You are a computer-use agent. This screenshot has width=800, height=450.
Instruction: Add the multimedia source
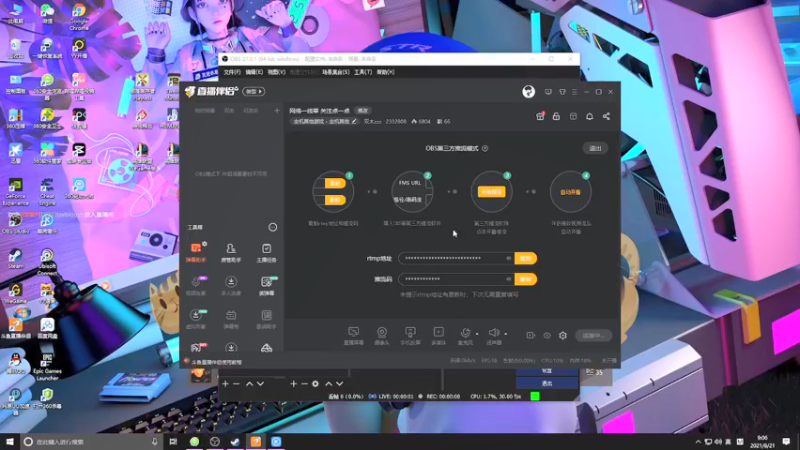pyautogui.click(x=438, y=336)
